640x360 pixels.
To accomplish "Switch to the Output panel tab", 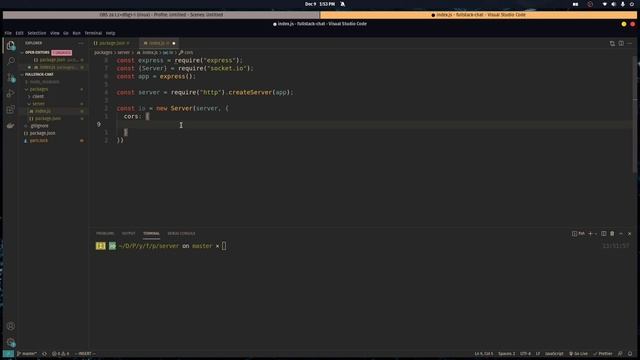I will pos(128,233).
